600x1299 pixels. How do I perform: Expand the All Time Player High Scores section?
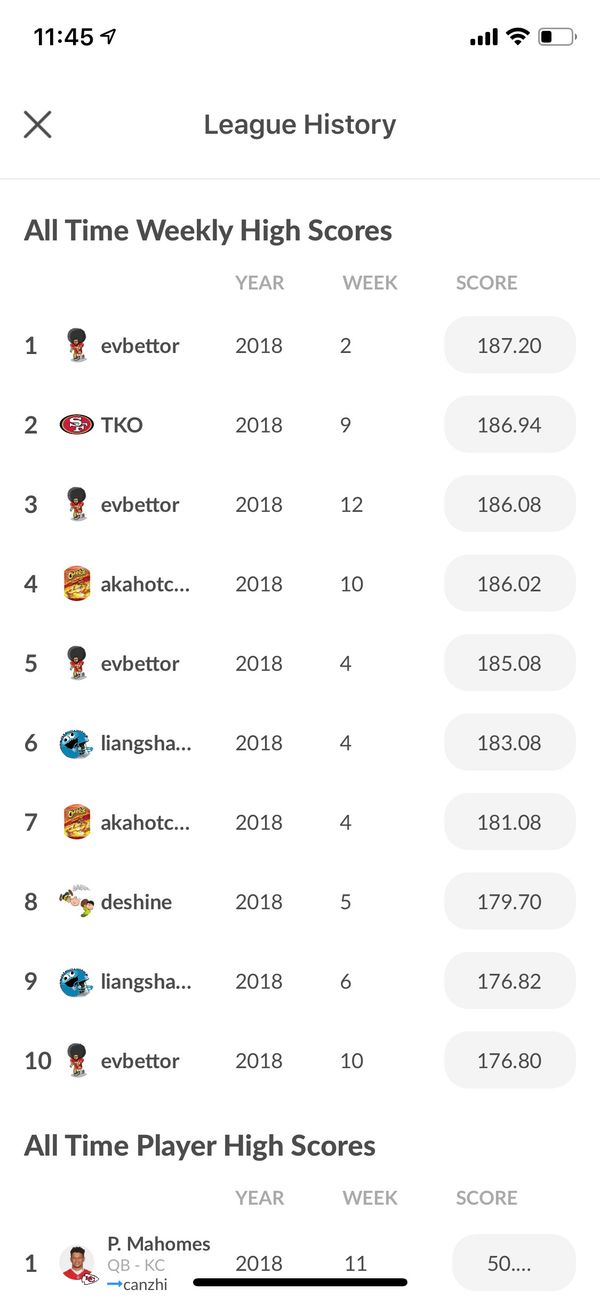point(199,1145)
